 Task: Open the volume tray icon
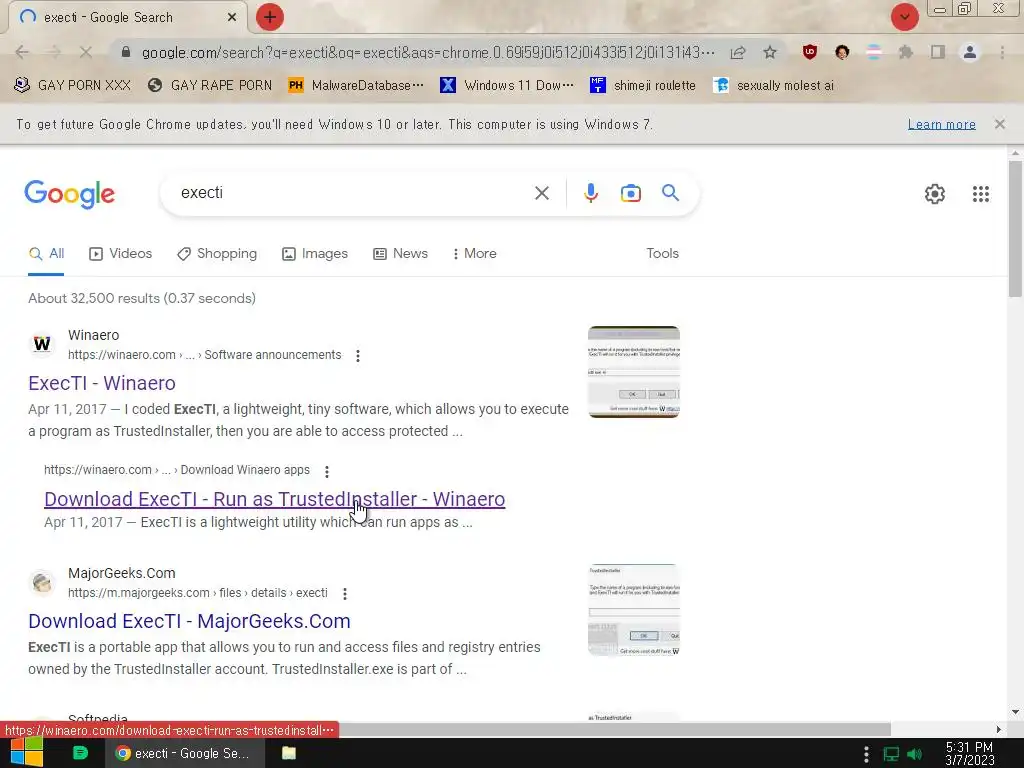click(x=915, y=754)
